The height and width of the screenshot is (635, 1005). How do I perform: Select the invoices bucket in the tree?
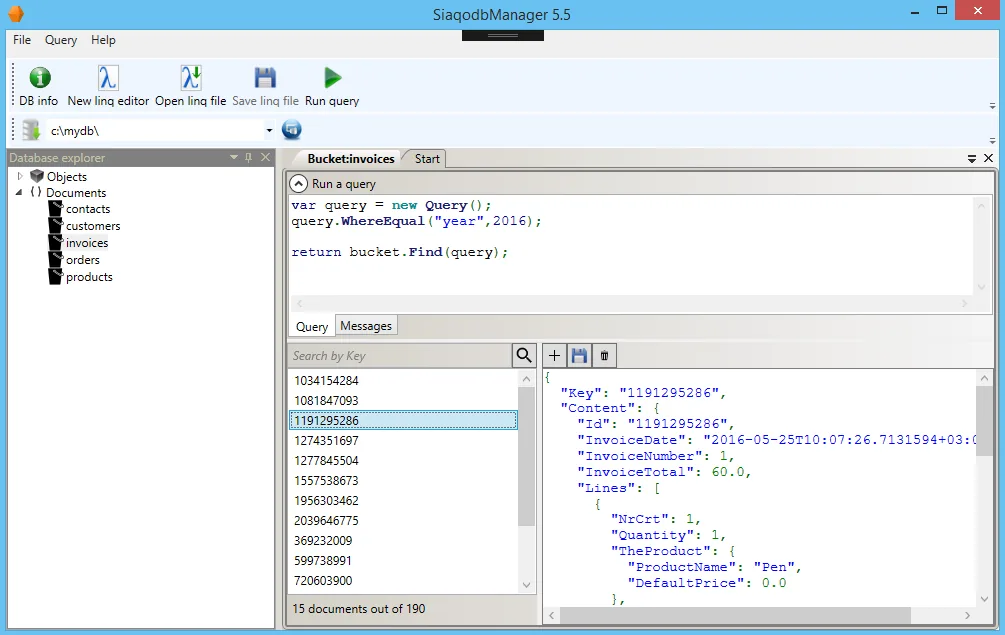[x=87, y=243]
